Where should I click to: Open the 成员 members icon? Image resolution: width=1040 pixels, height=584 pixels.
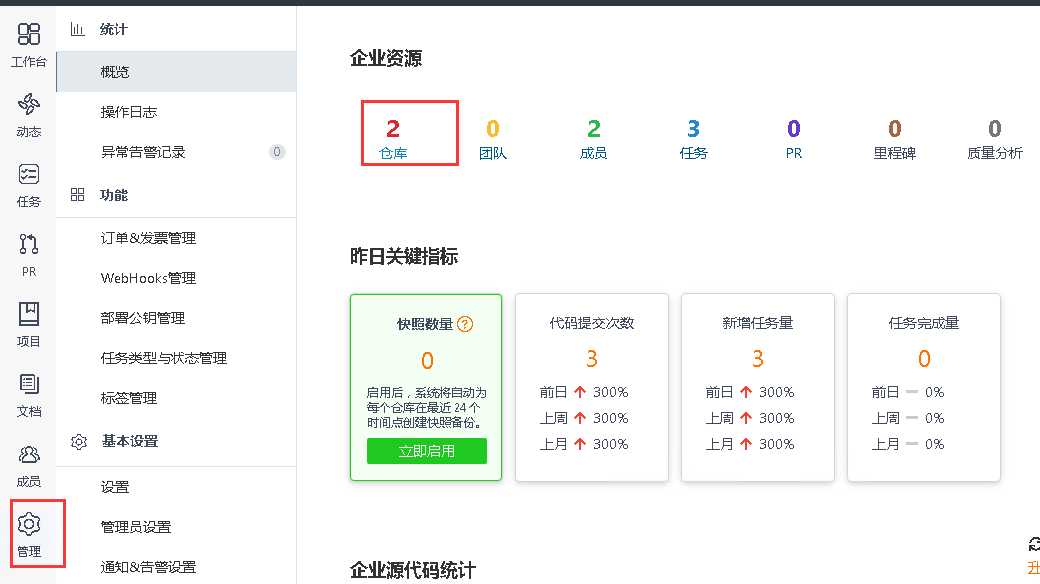pyautogui.click(x=28, y=460)
